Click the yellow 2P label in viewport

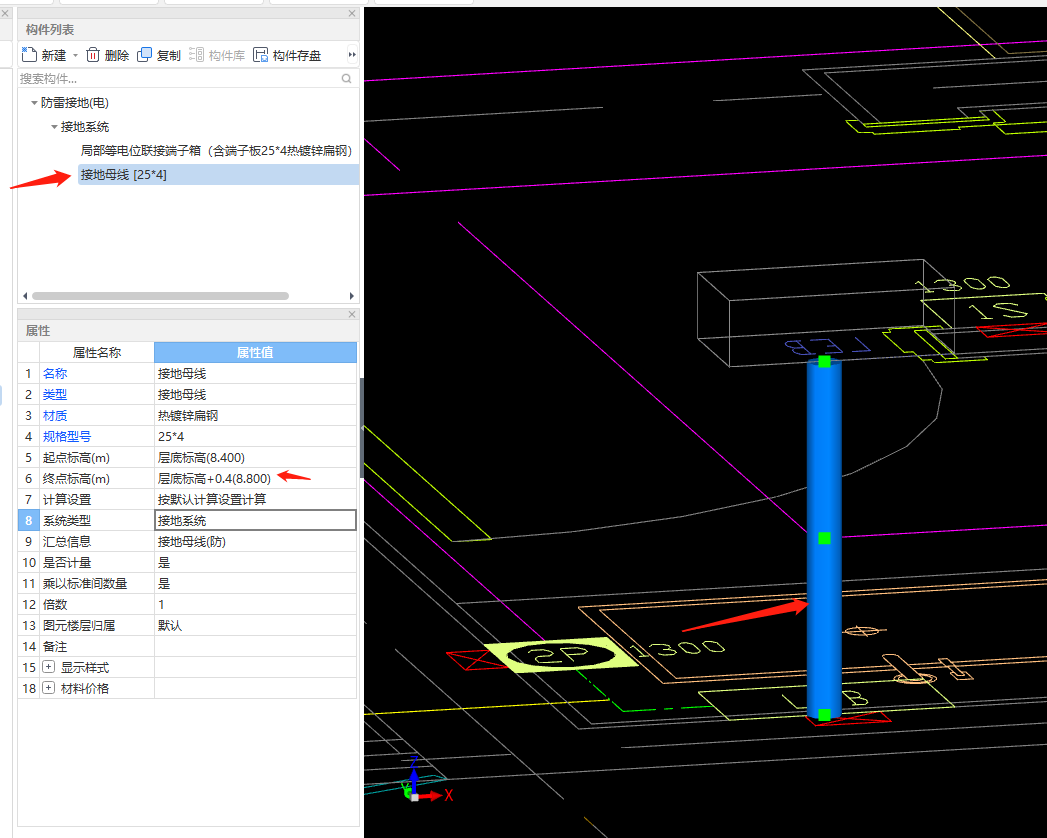[561, 656]
